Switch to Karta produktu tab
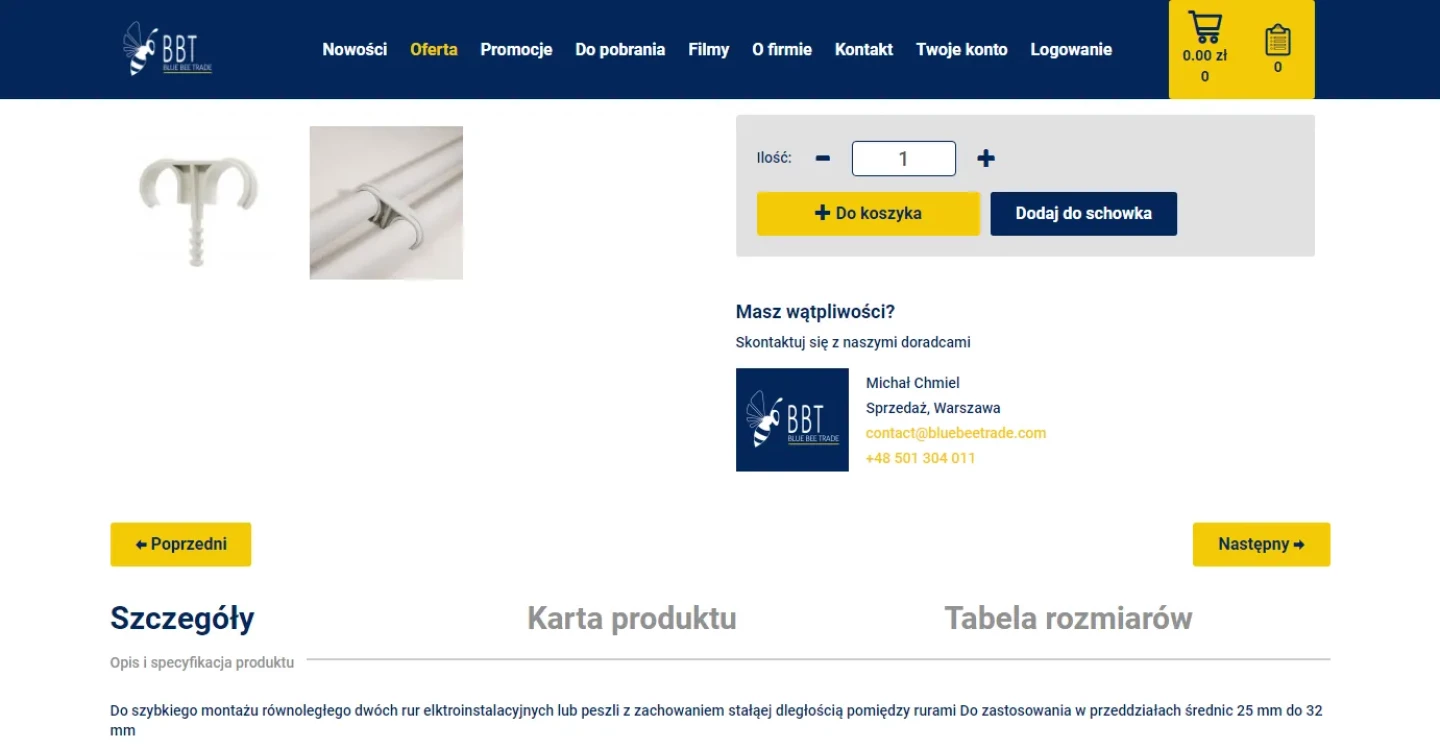 click(632, 618)
